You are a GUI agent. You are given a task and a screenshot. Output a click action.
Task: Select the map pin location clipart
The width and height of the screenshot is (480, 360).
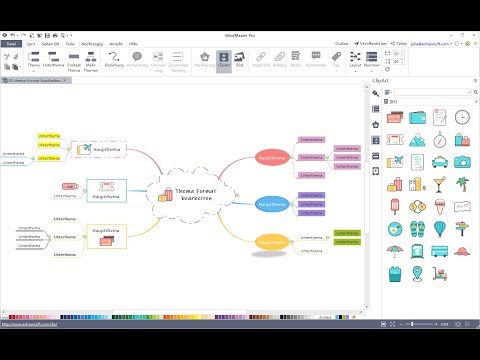pyautogui.click(x=417, y=274)
